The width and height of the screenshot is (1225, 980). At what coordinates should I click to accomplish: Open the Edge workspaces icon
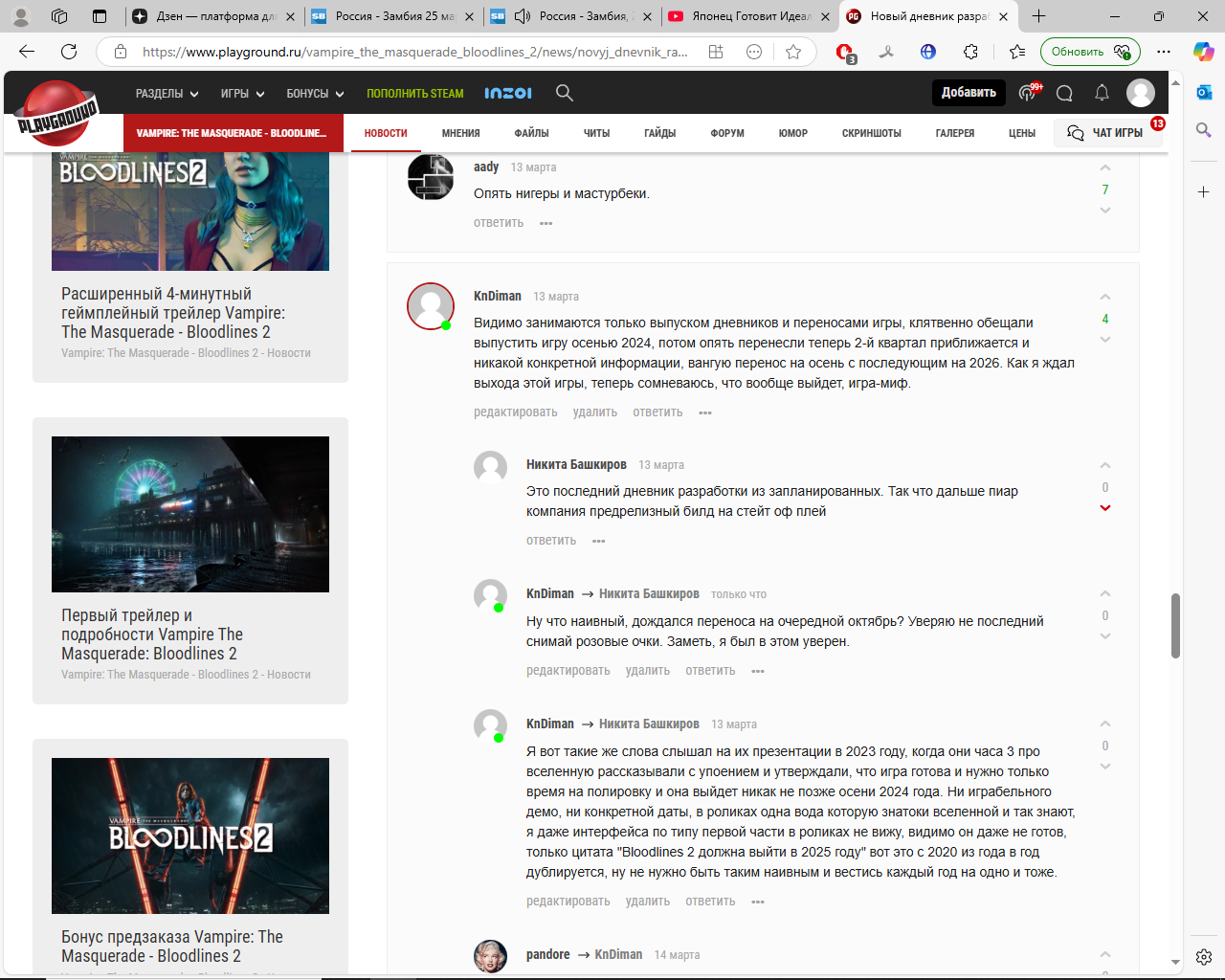[x=59, y=16]
